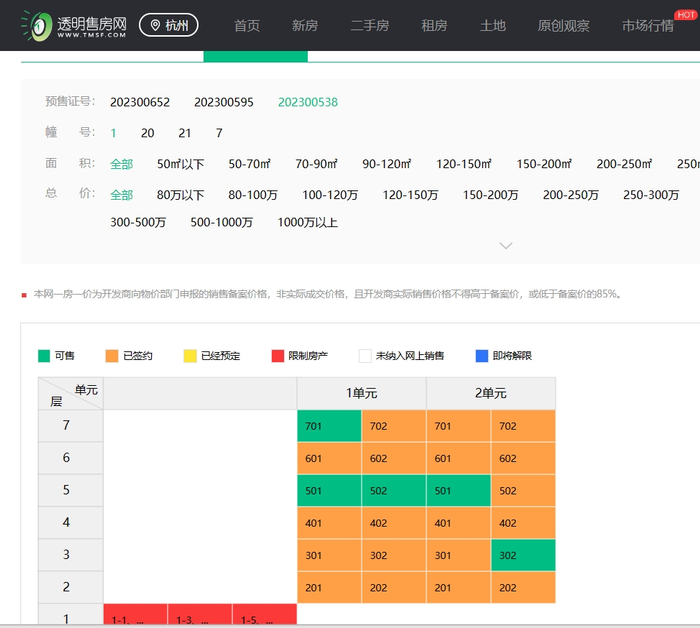The image size is (700, 628).
Task: Click the orange 已签约 legend swatch
Action: [x=112, y=356]
